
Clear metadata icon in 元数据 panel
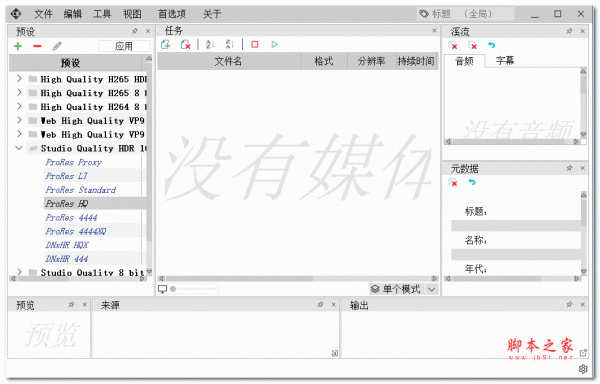click(x=453, y=182)
